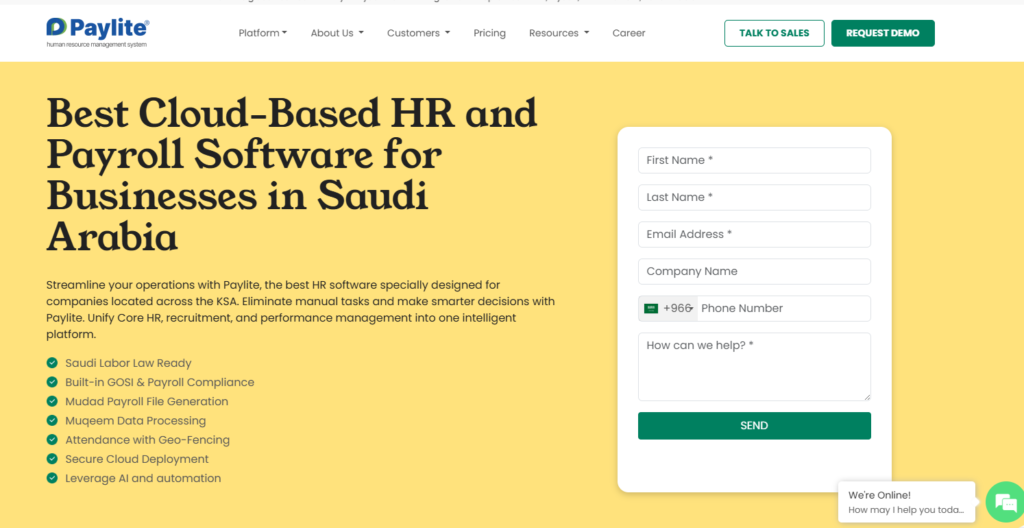This screenshot has height=528, width=1024.
Task: Click the checkmark icon beside Leverage AI and automation
Action: tap(52, 478)
